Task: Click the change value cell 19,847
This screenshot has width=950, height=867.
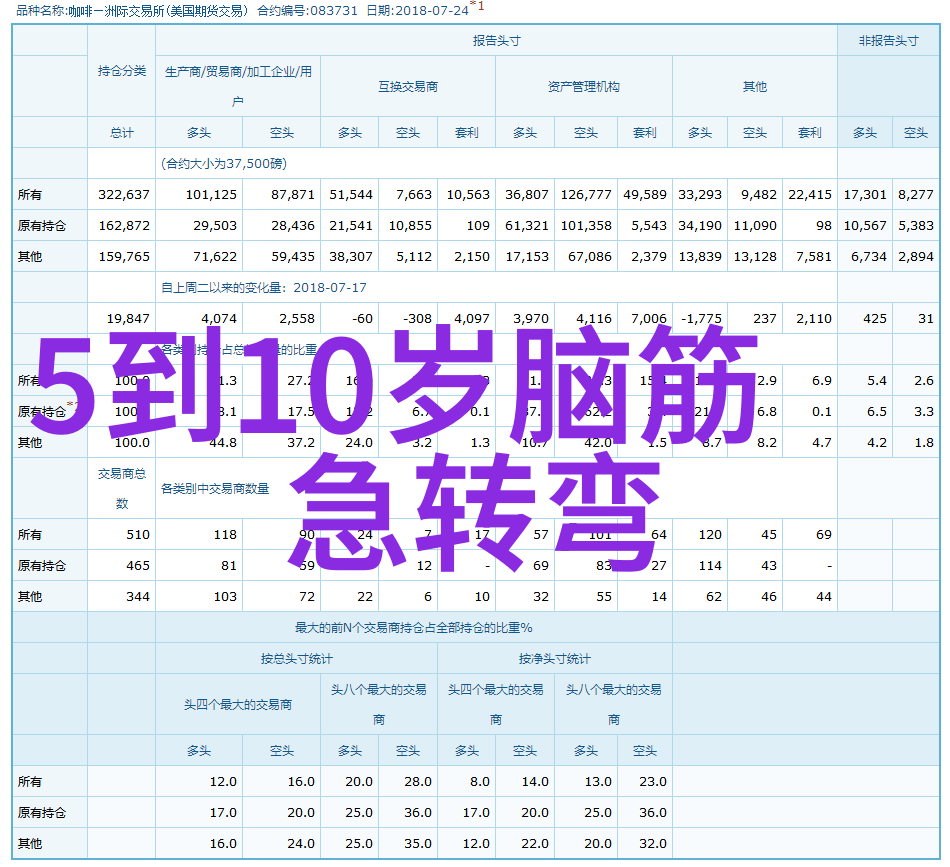Action: [x=128, y=319]
